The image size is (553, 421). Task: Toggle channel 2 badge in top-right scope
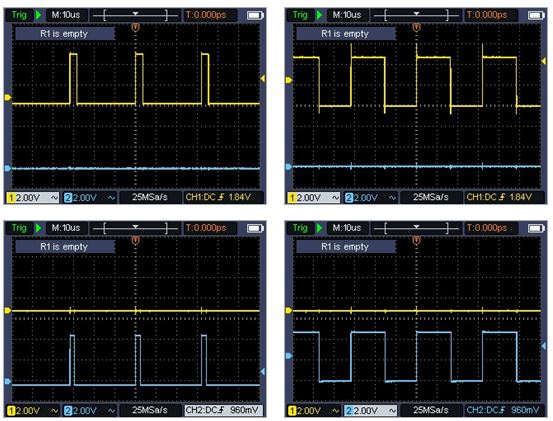coord(348,198)
